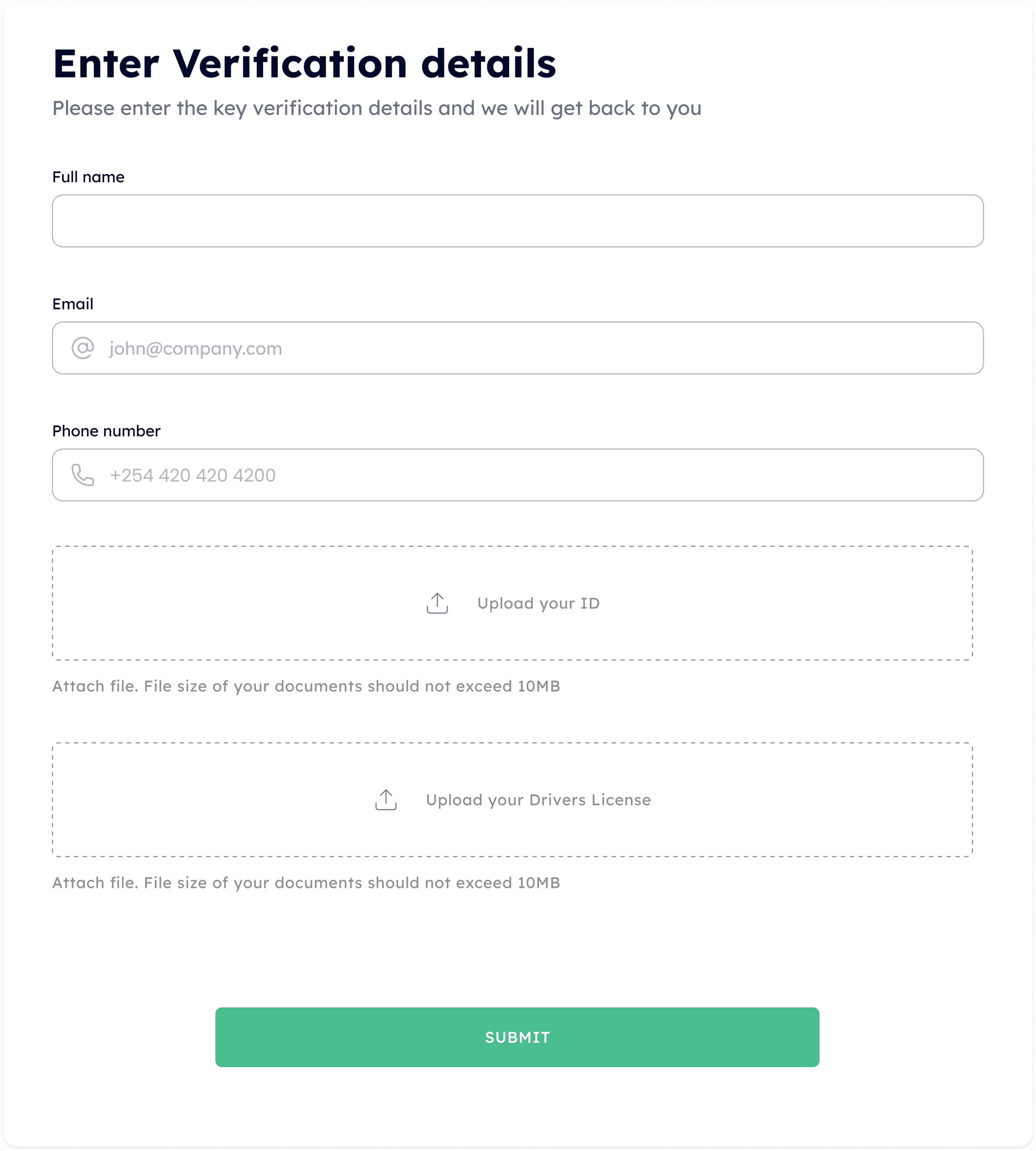Select the Upload your ID text
This screenshot has height=1151, width=1036.
coord(538,603)
